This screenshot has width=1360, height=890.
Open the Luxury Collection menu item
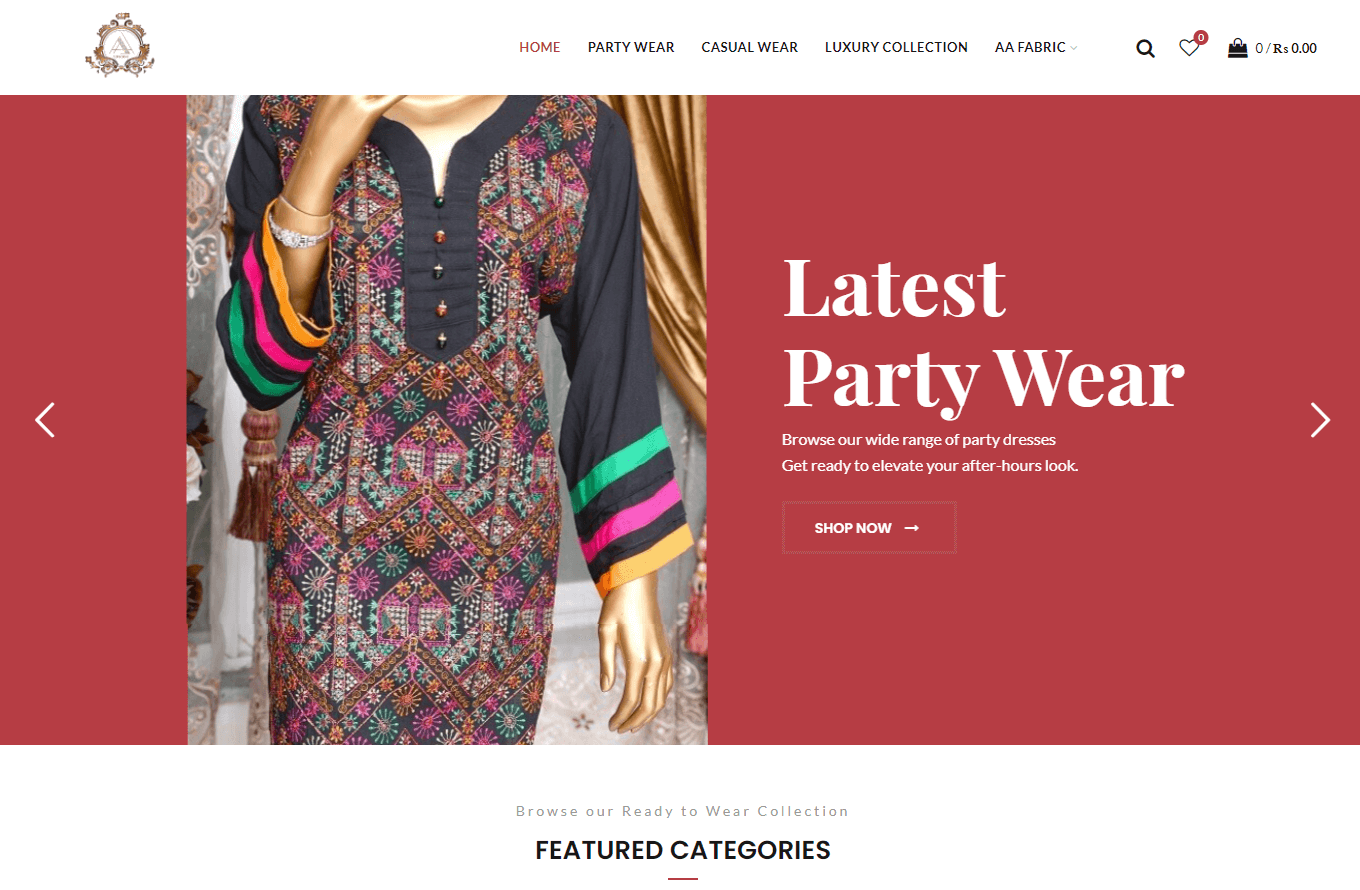click(x=896, y=47)
